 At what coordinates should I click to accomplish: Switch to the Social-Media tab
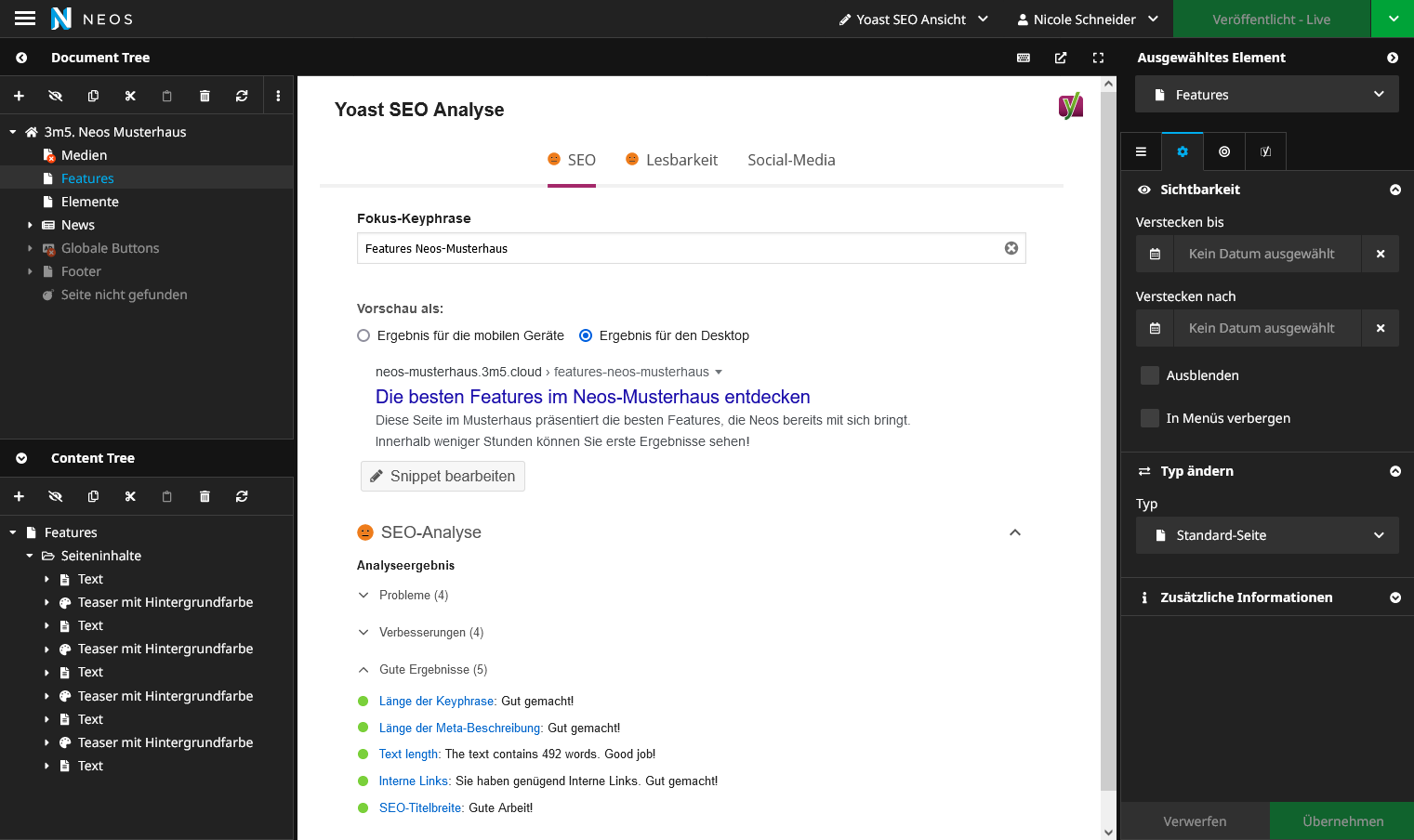point(791,160)
